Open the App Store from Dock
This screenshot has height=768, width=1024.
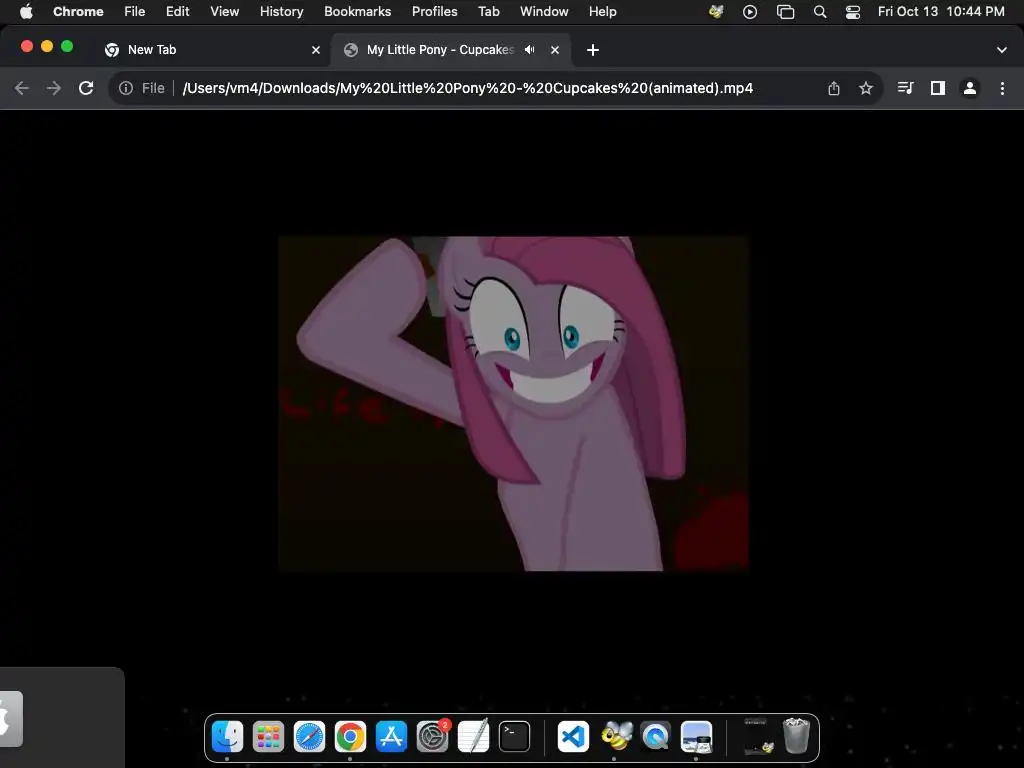(391, 737)
